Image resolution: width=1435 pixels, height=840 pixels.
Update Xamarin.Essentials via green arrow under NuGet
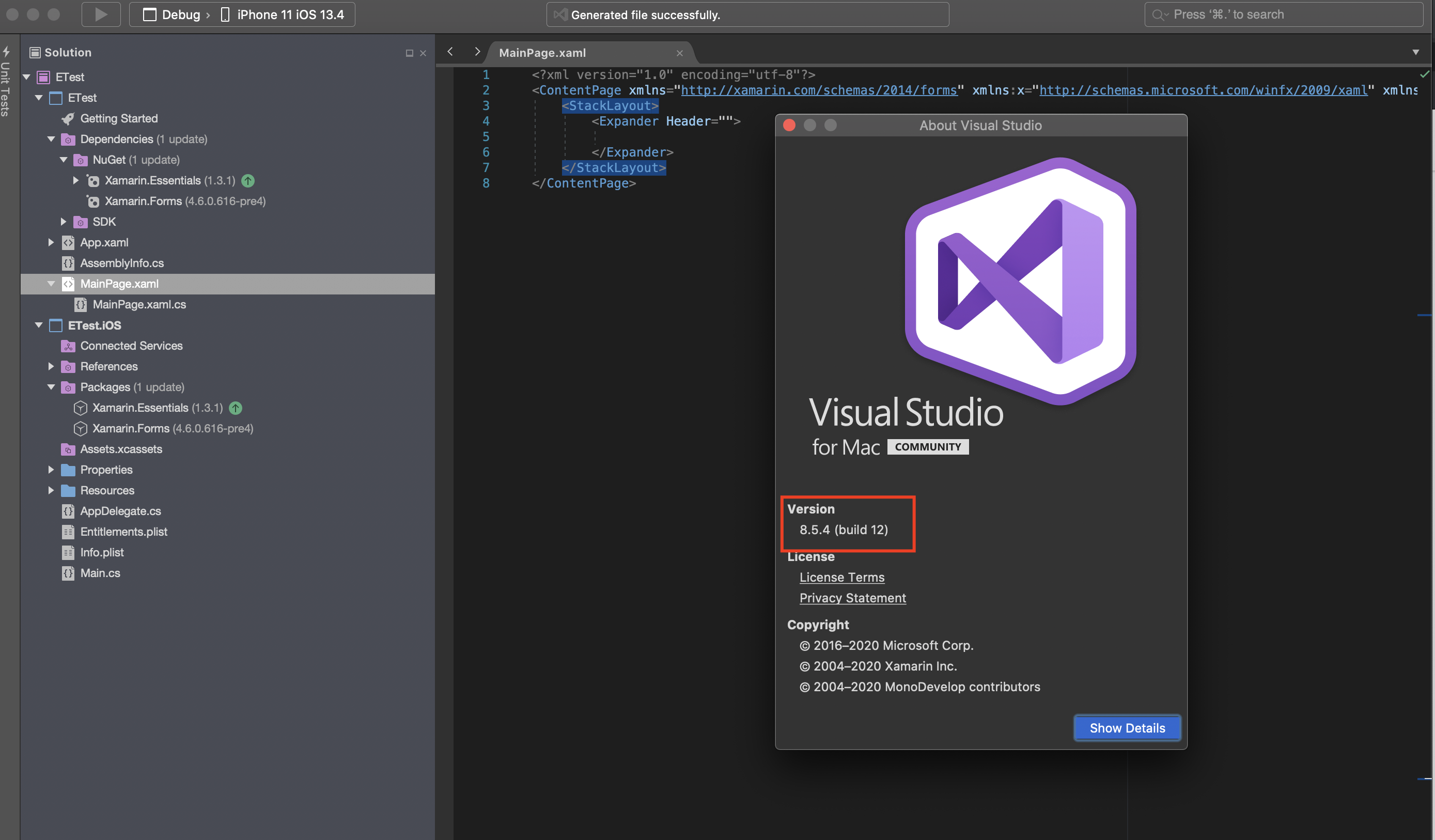point(248,180)
